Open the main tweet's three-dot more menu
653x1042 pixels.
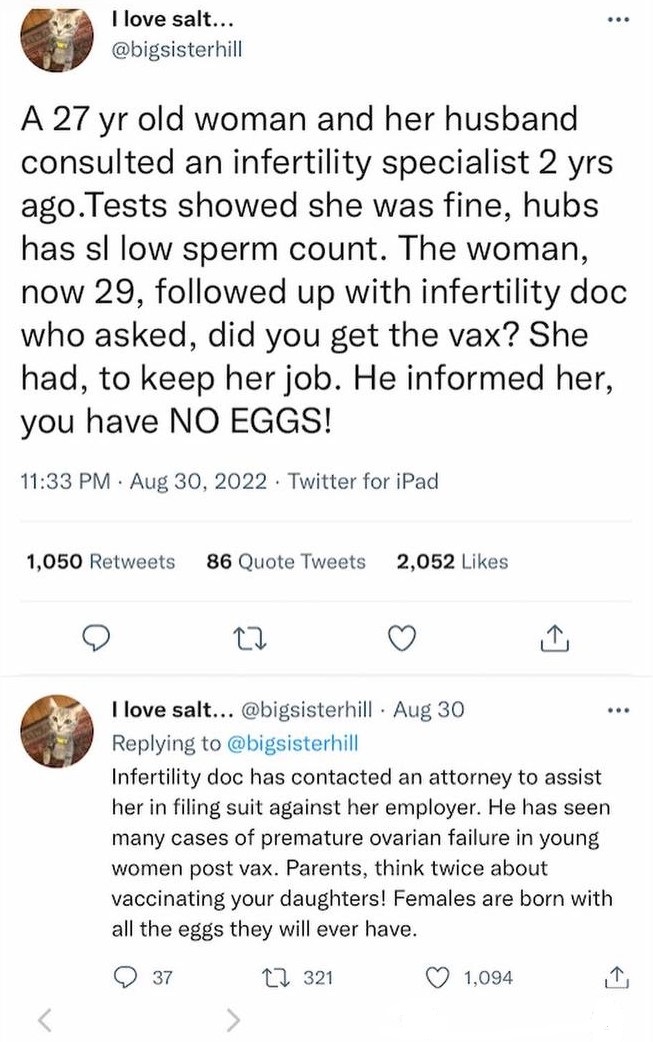(620, 21)
